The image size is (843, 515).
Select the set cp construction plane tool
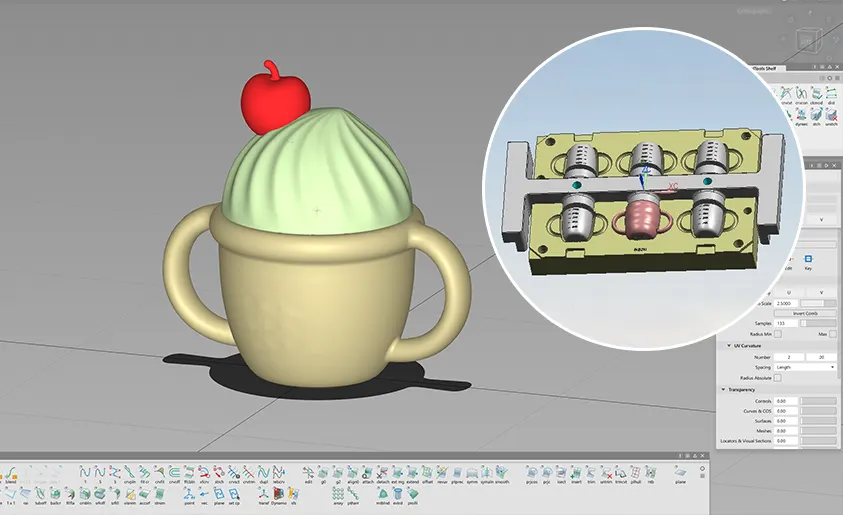click(234, 497)
